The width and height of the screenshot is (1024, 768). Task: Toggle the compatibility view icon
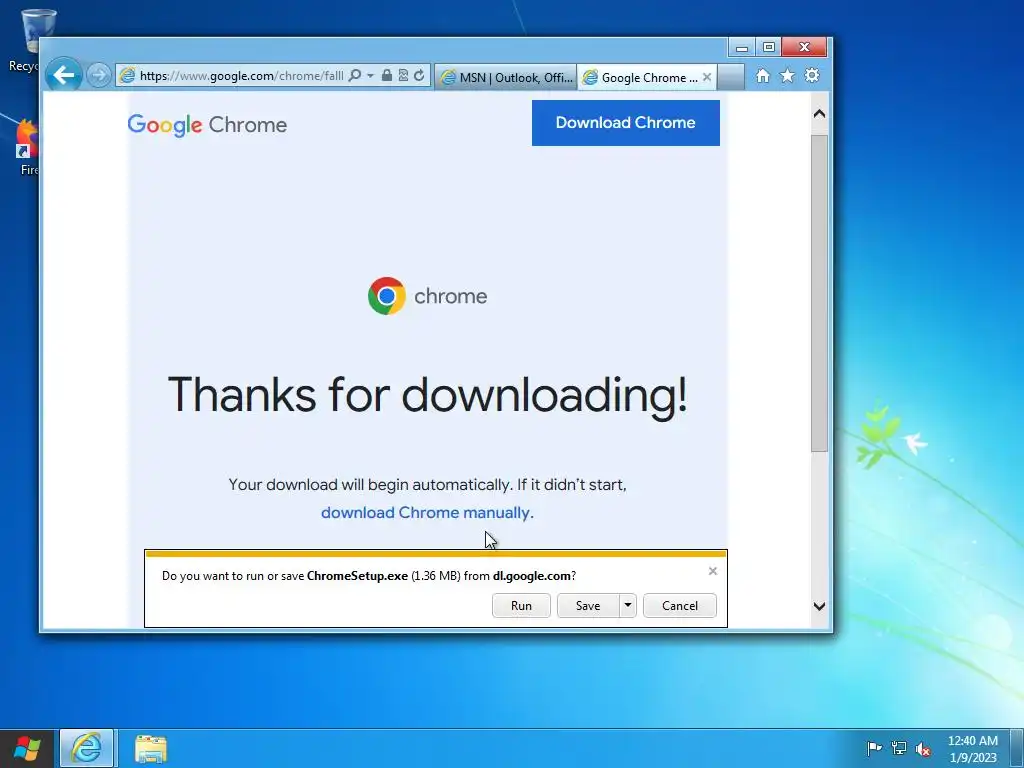403,76
